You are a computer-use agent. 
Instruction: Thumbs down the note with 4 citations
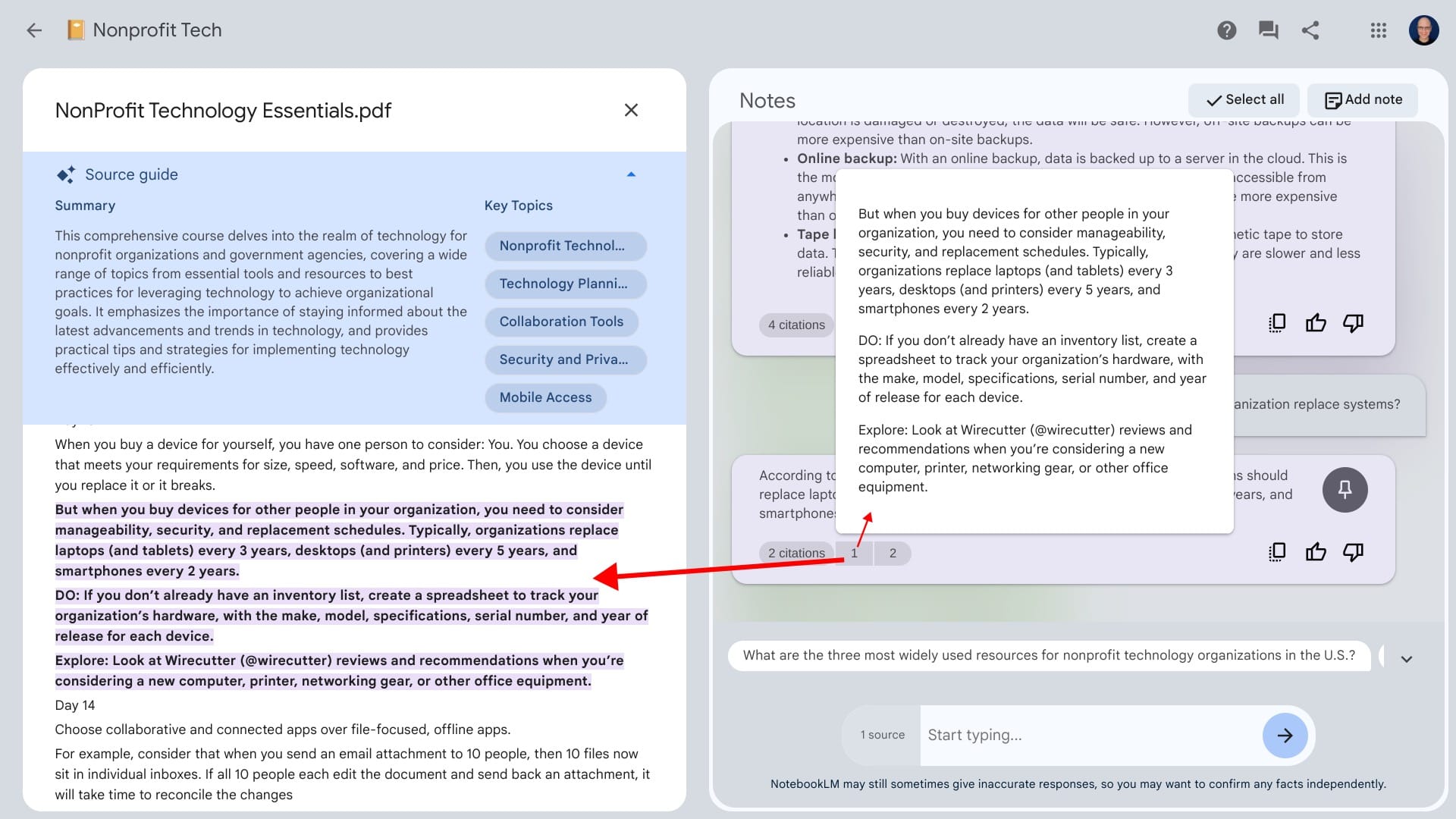coord(1353,323)
